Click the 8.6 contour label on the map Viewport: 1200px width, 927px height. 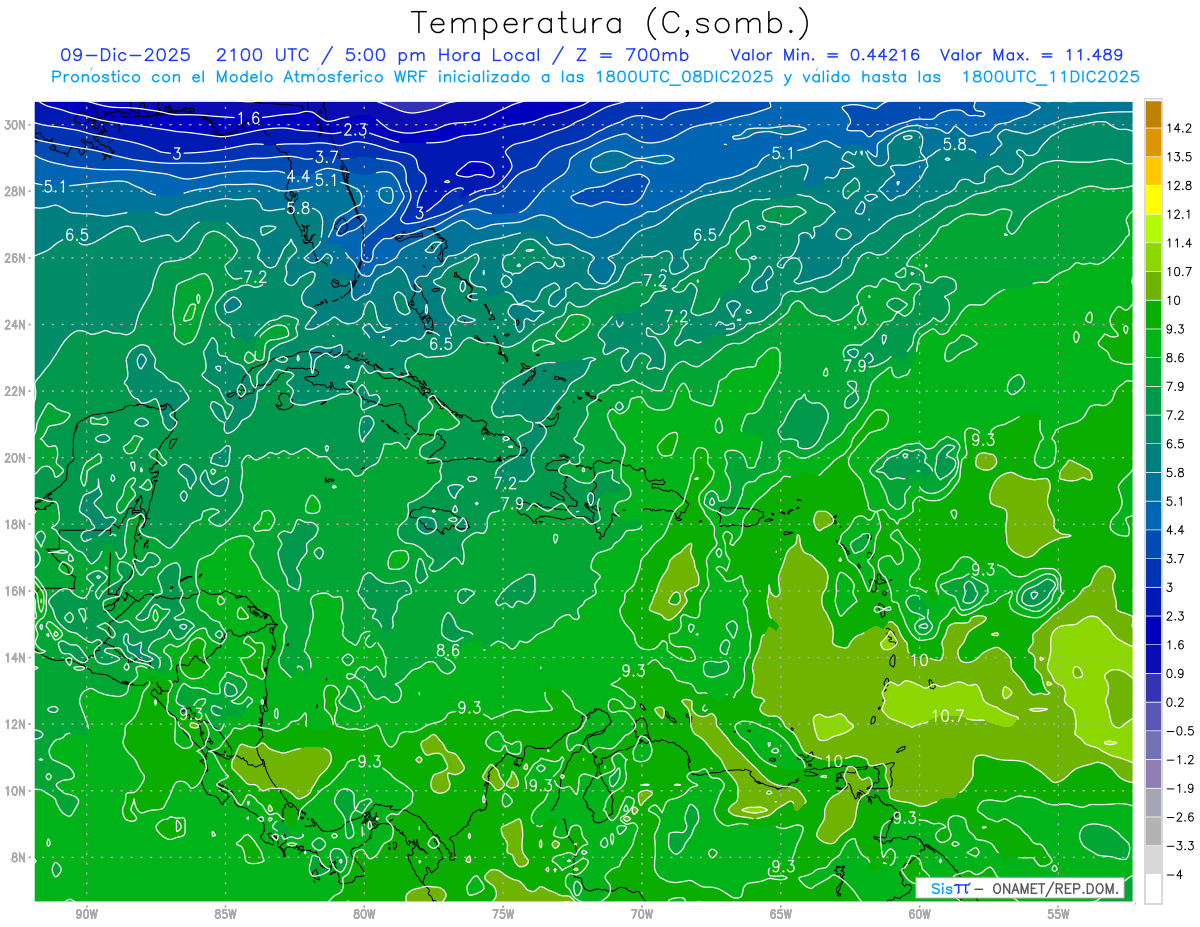(448, 650)
